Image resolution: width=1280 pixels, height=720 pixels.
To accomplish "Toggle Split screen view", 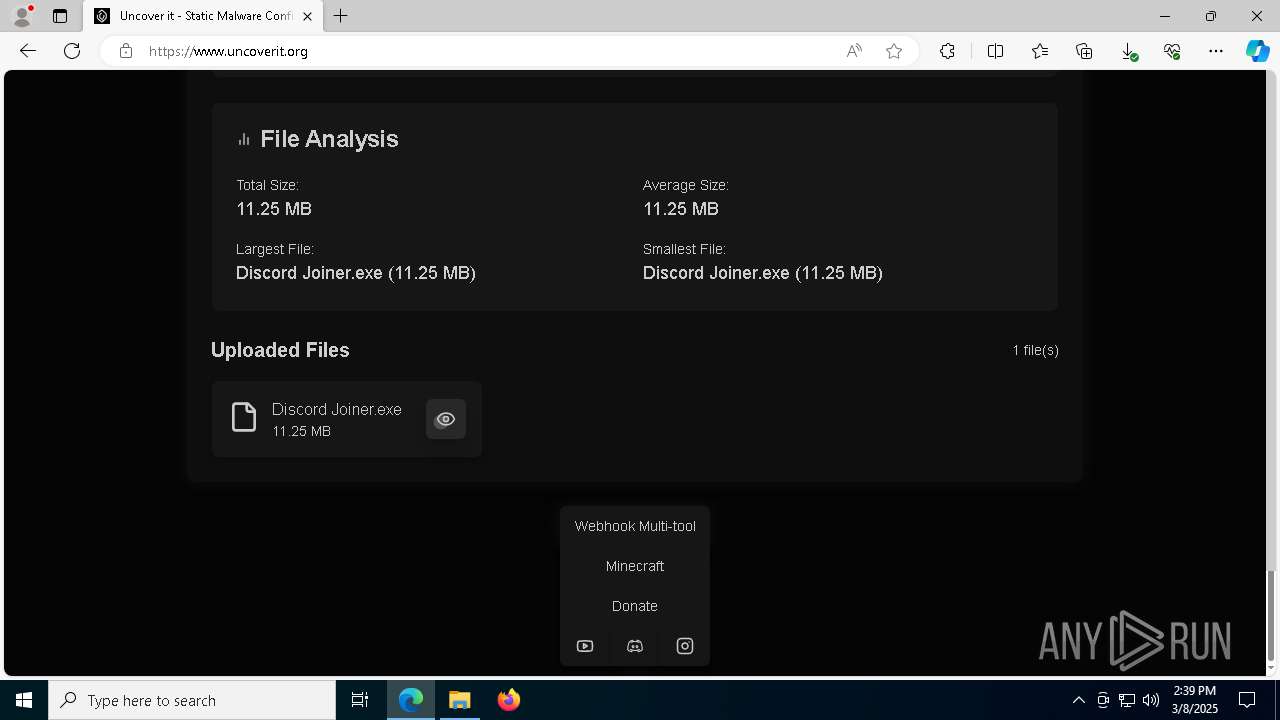I will (x=995, y=51).
